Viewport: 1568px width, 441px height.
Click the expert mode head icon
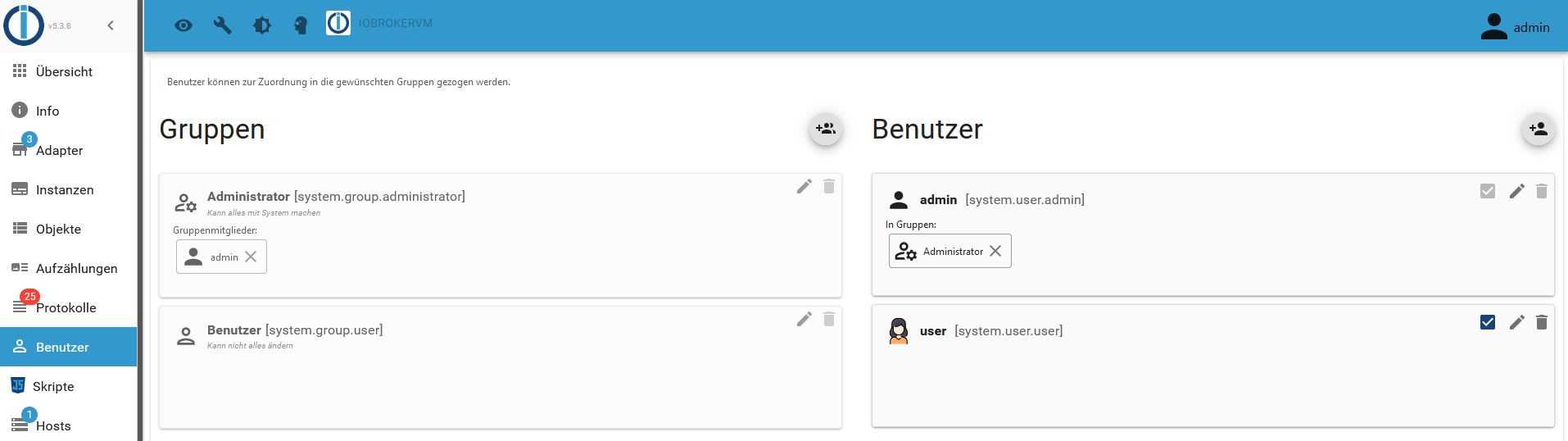point(301,25)
